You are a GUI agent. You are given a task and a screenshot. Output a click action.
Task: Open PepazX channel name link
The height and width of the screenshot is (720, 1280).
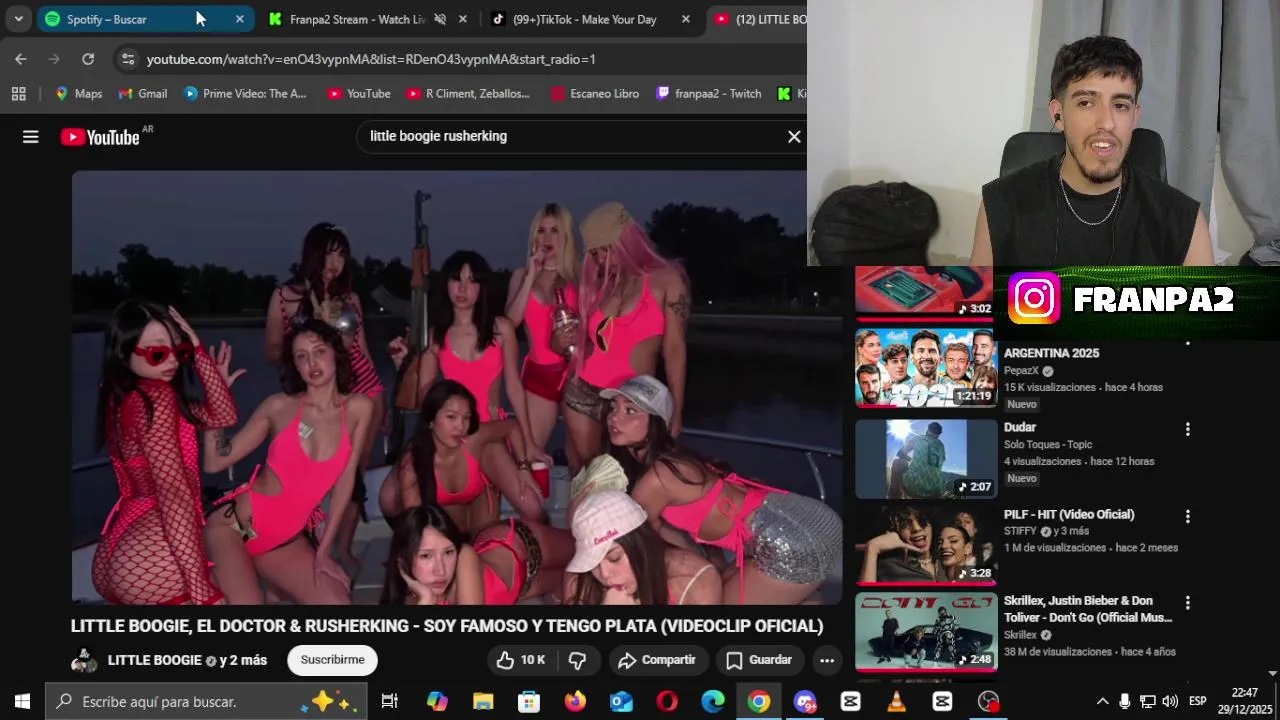coord(1021,370)
